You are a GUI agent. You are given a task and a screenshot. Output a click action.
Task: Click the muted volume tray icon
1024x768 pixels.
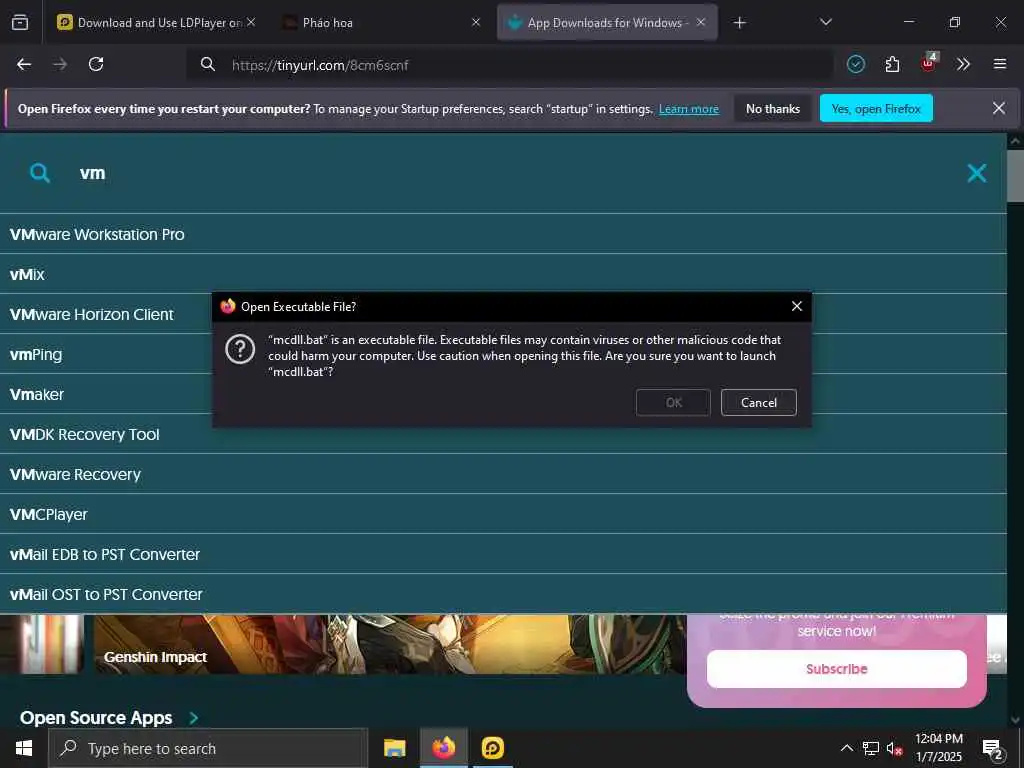pyautogui.click(x=894, y=748)
